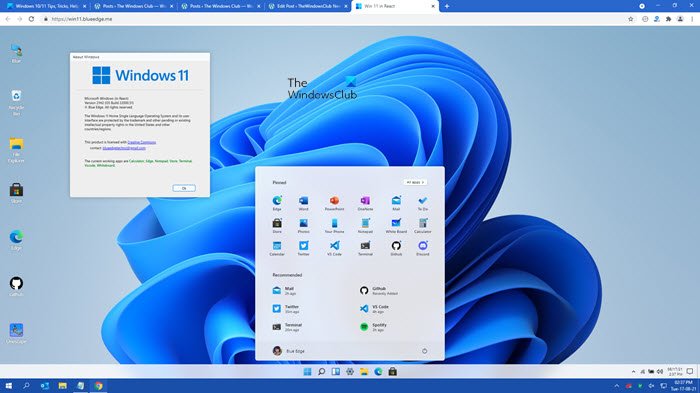Screen dimensions: 700x393
Task: Switch to Edit Post browser tab
Action: [x=308, y=6]
